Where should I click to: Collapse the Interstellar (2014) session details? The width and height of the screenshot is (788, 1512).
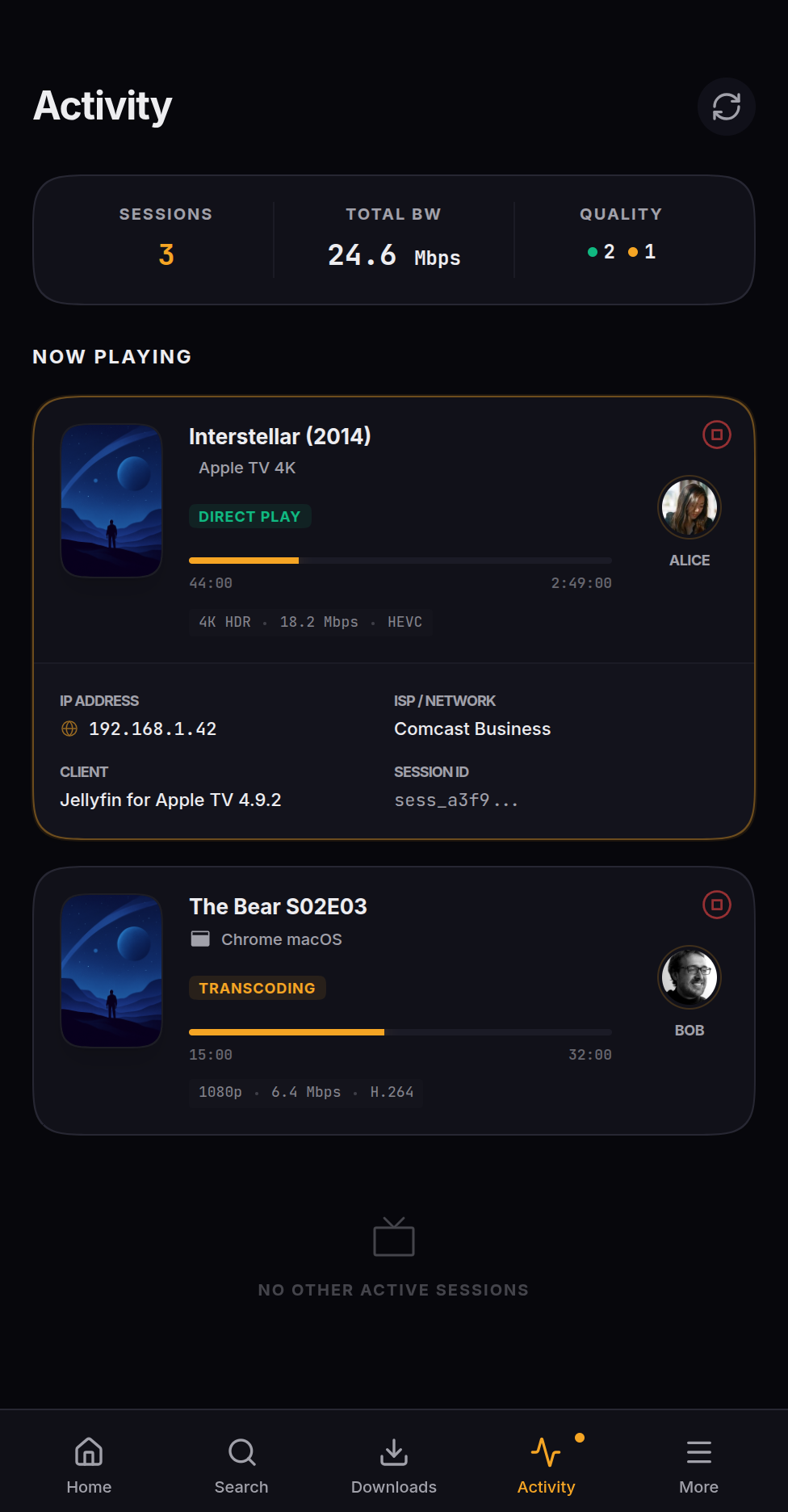[394, 530]
